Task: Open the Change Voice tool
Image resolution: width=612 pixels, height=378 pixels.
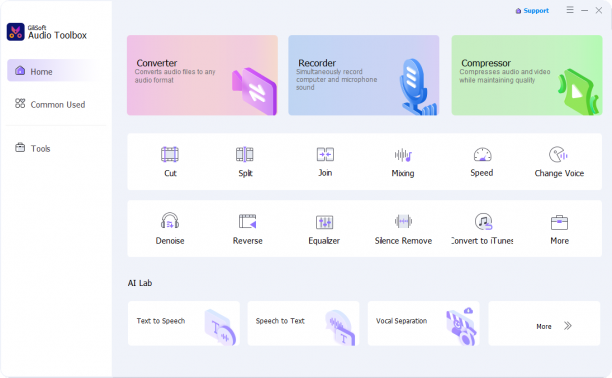Action: pyautogui.click(x=559, y=162)
